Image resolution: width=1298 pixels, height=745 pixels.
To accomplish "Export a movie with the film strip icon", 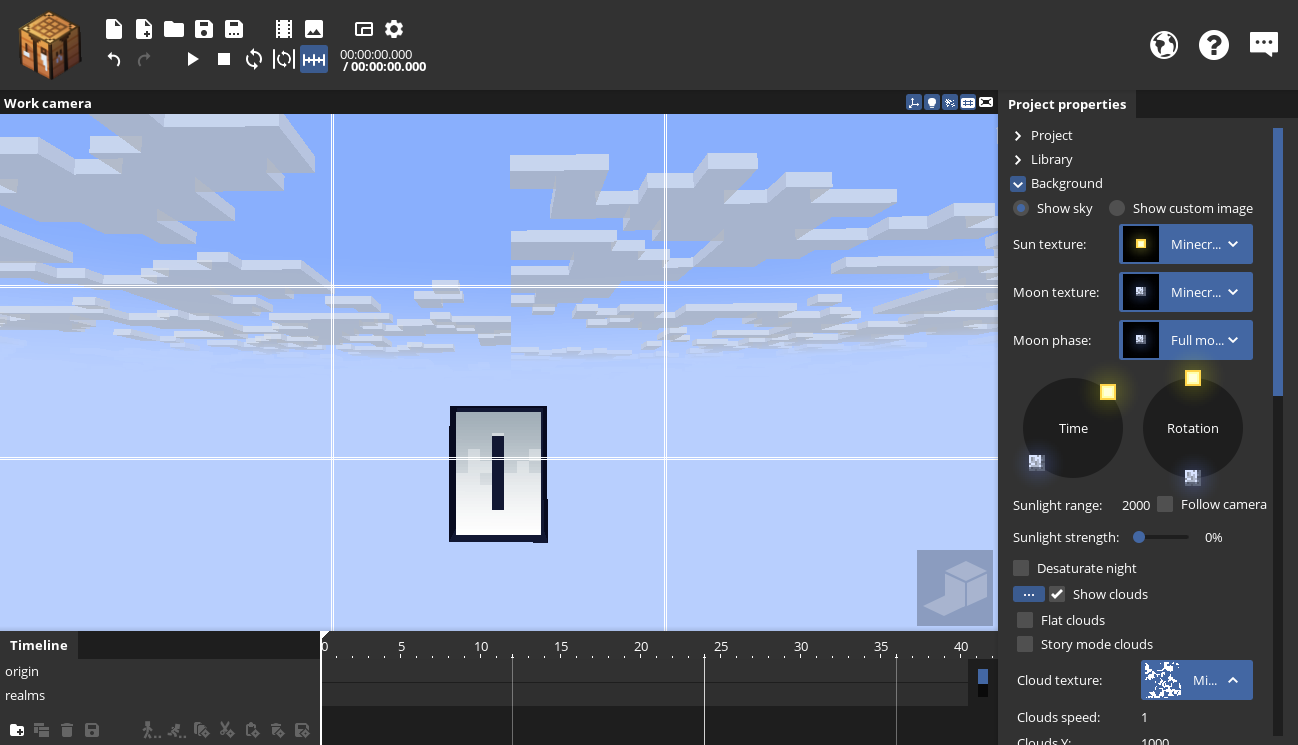I will pyautogui.click(x=284, y=29).
